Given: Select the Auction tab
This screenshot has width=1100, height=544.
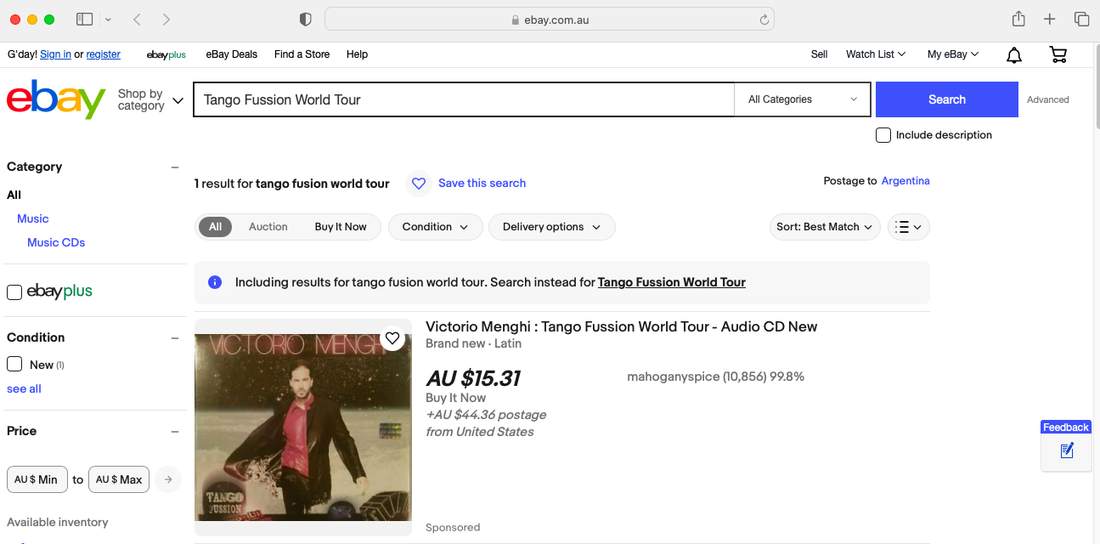Looking at the screenshot, I should [268, 227].
